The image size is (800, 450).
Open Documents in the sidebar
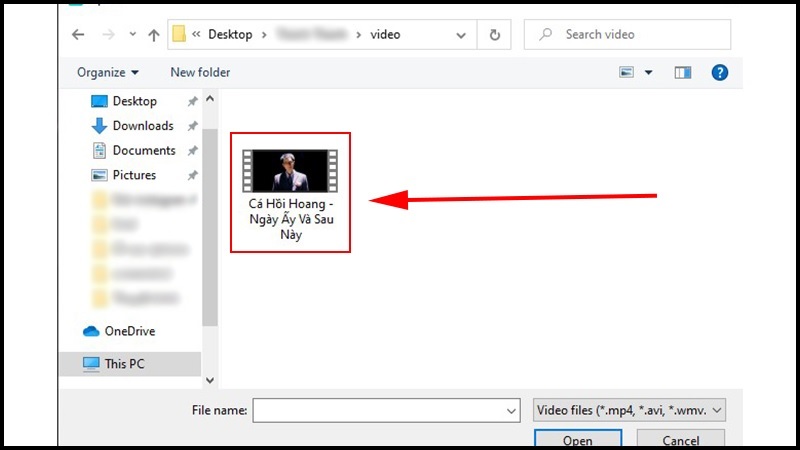(134, 150)
